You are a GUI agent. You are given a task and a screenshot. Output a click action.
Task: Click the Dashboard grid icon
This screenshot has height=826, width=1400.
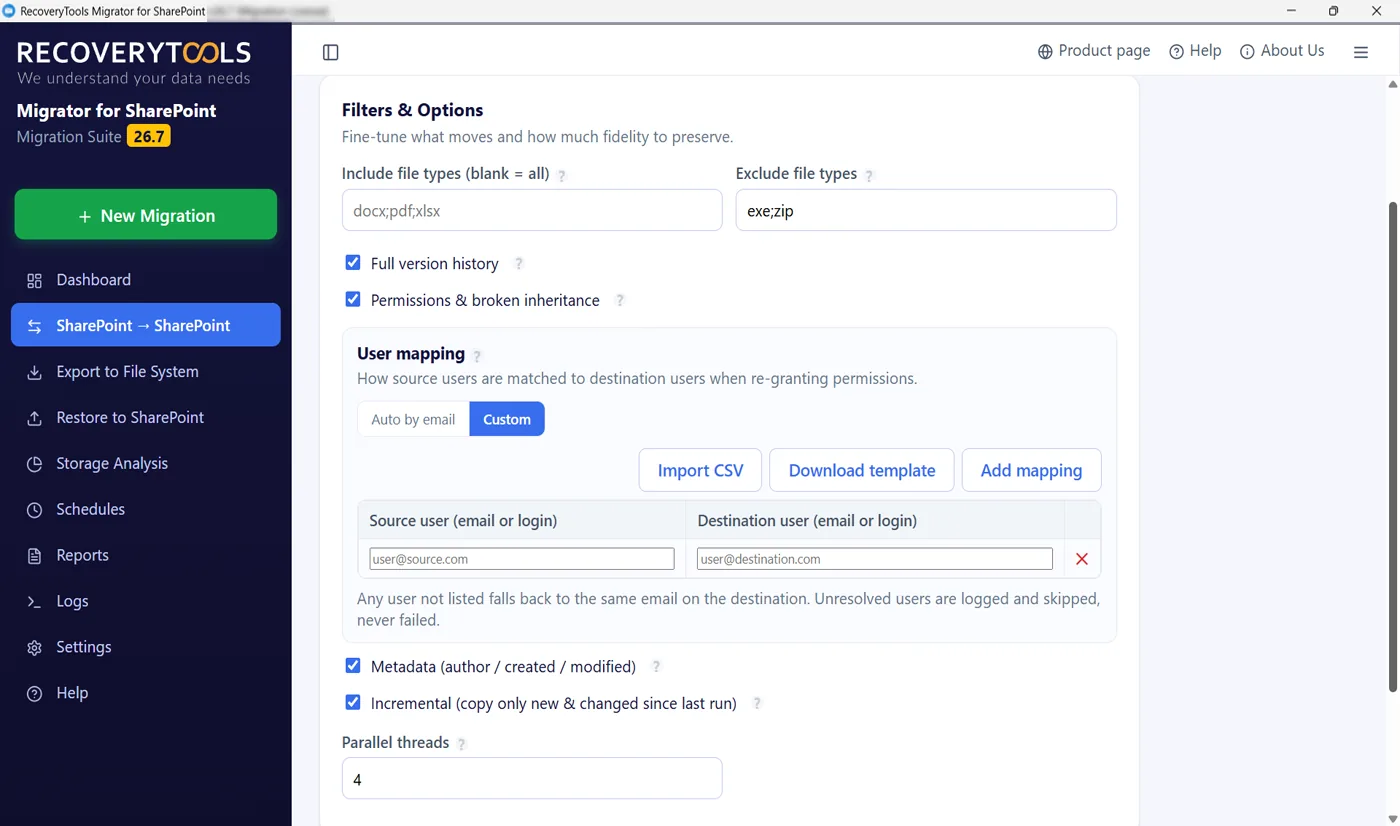click(x=35, y=281)
